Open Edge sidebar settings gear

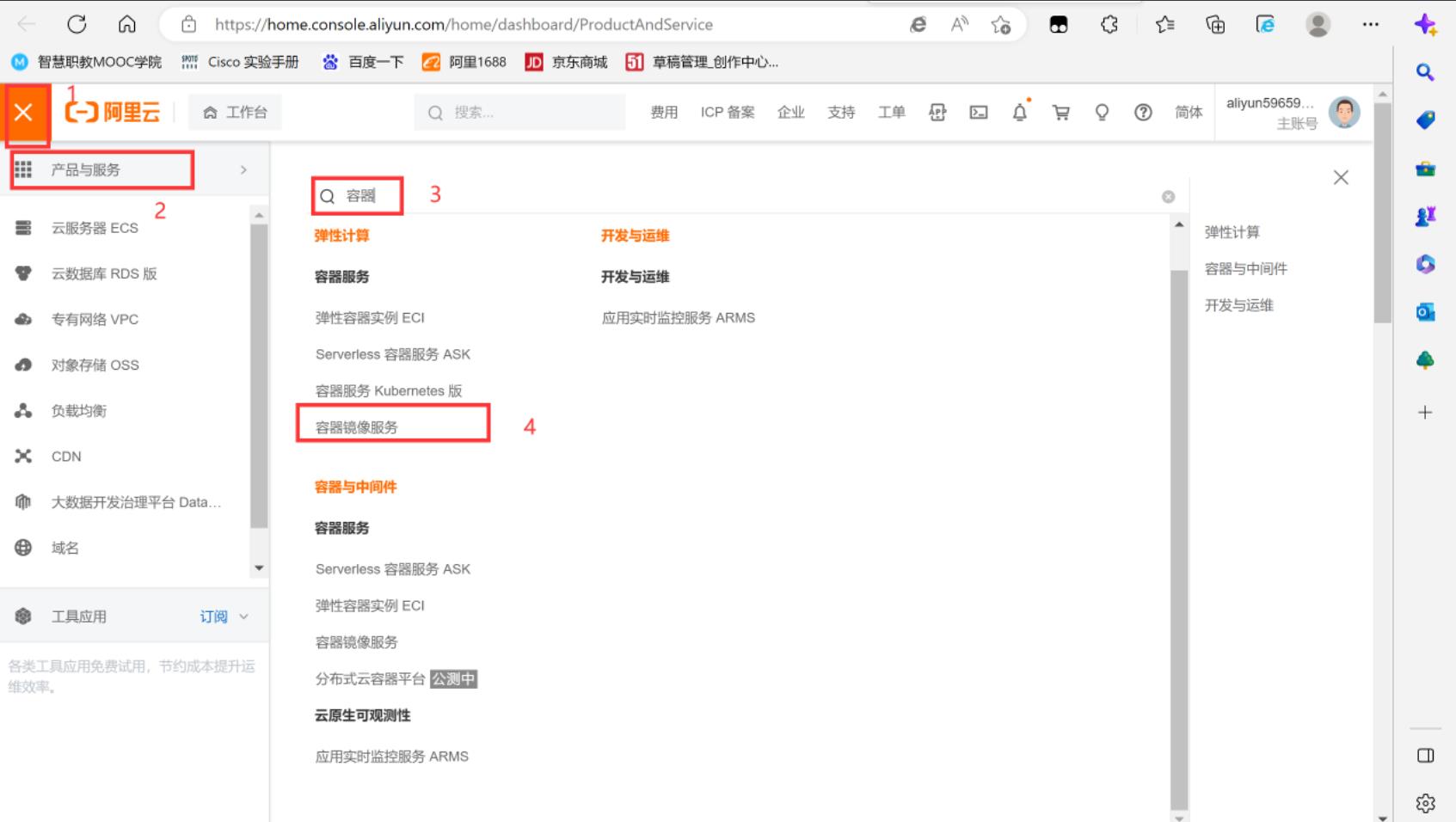coord(1425,803)
